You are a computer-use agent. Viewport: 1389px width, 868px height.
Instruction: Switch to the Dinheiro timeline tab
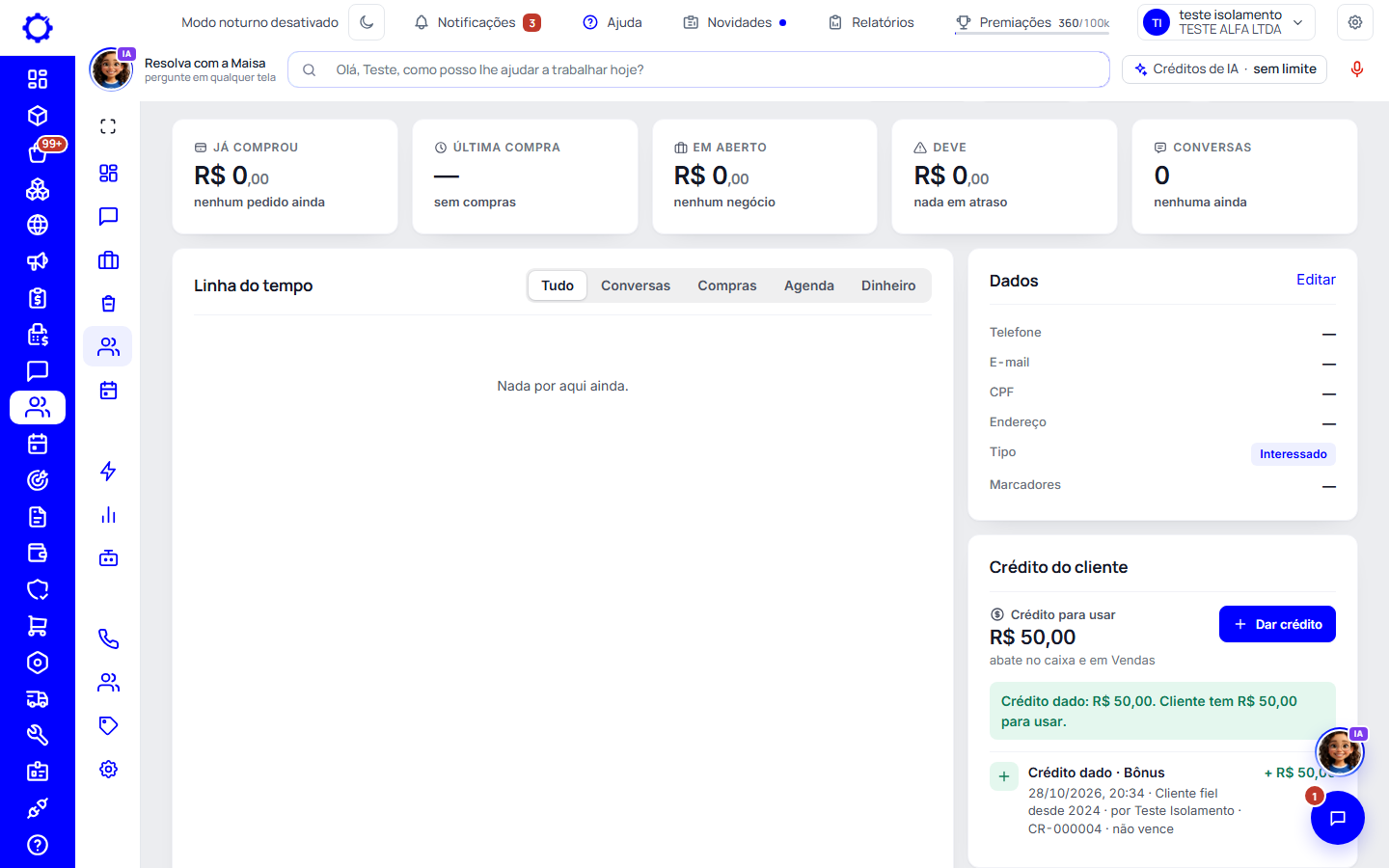(x=888, y=285)
